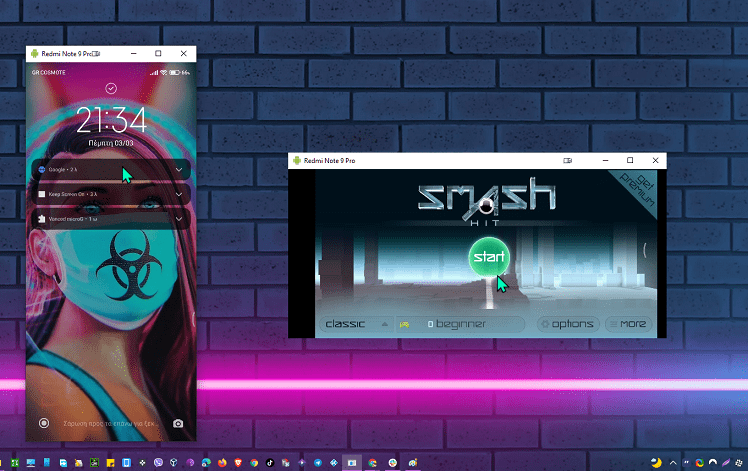Open Telegram from the taskbar

(318, 462)
